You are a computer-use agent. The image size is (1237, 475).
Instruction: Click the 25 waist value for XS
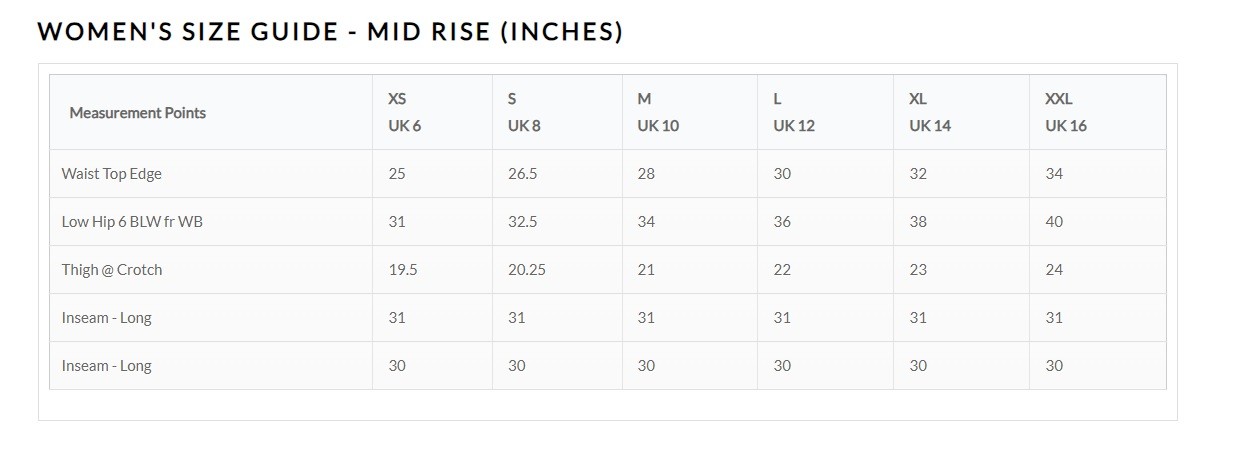[x=397, y=174]
